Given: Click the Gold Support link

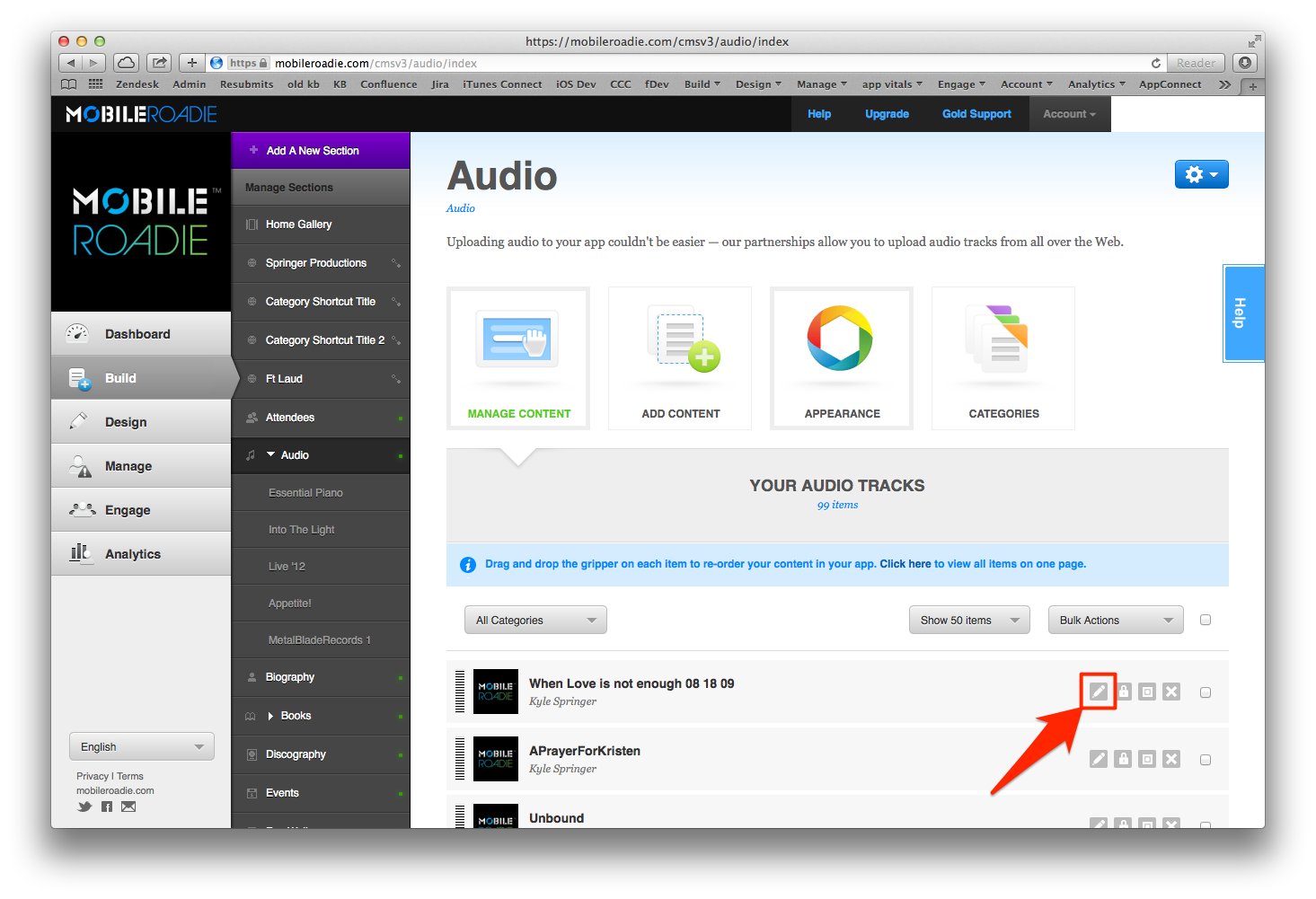Looking at the screenshot, I should [976, 114].
